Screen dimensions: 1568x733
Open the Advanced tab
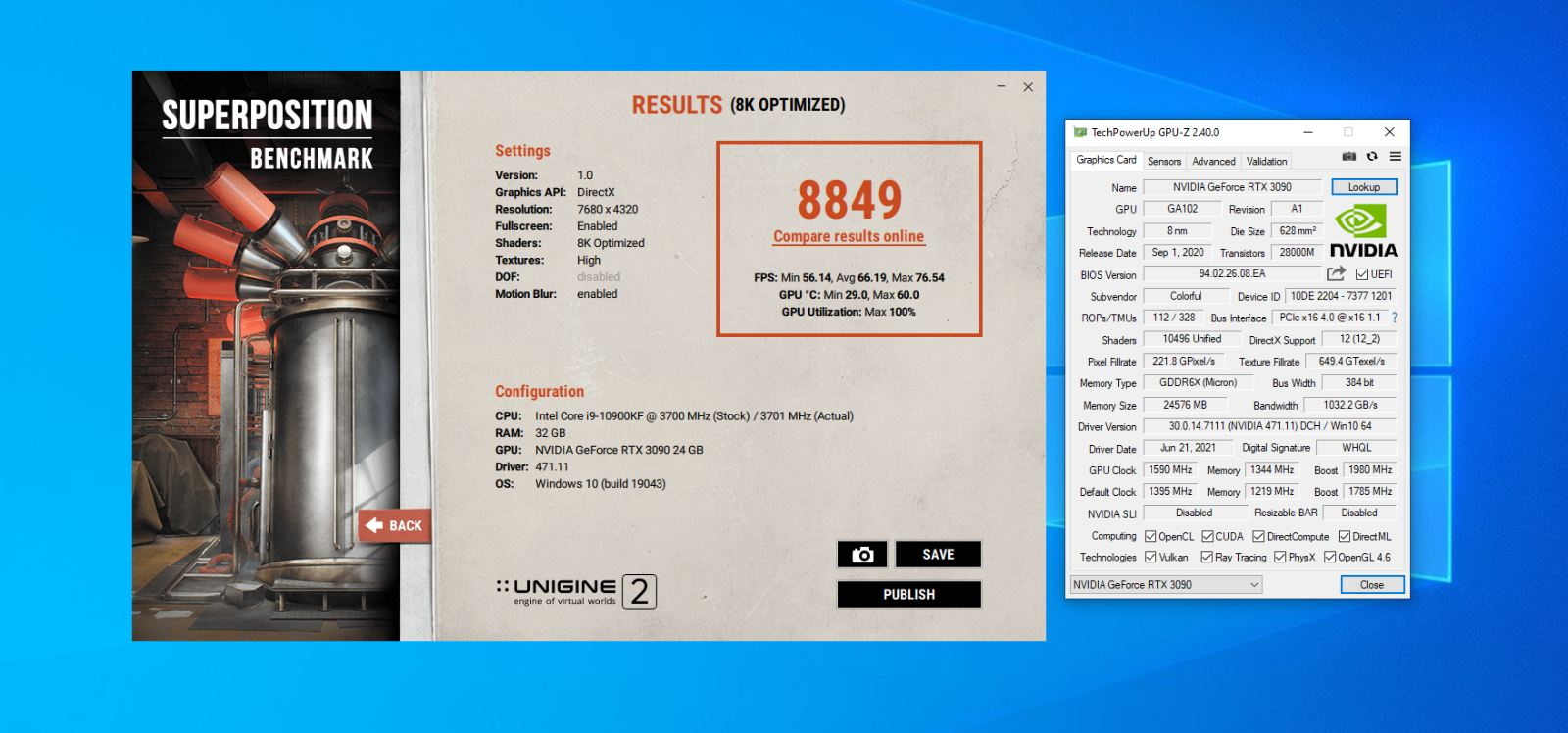(x=1213, y=162)
